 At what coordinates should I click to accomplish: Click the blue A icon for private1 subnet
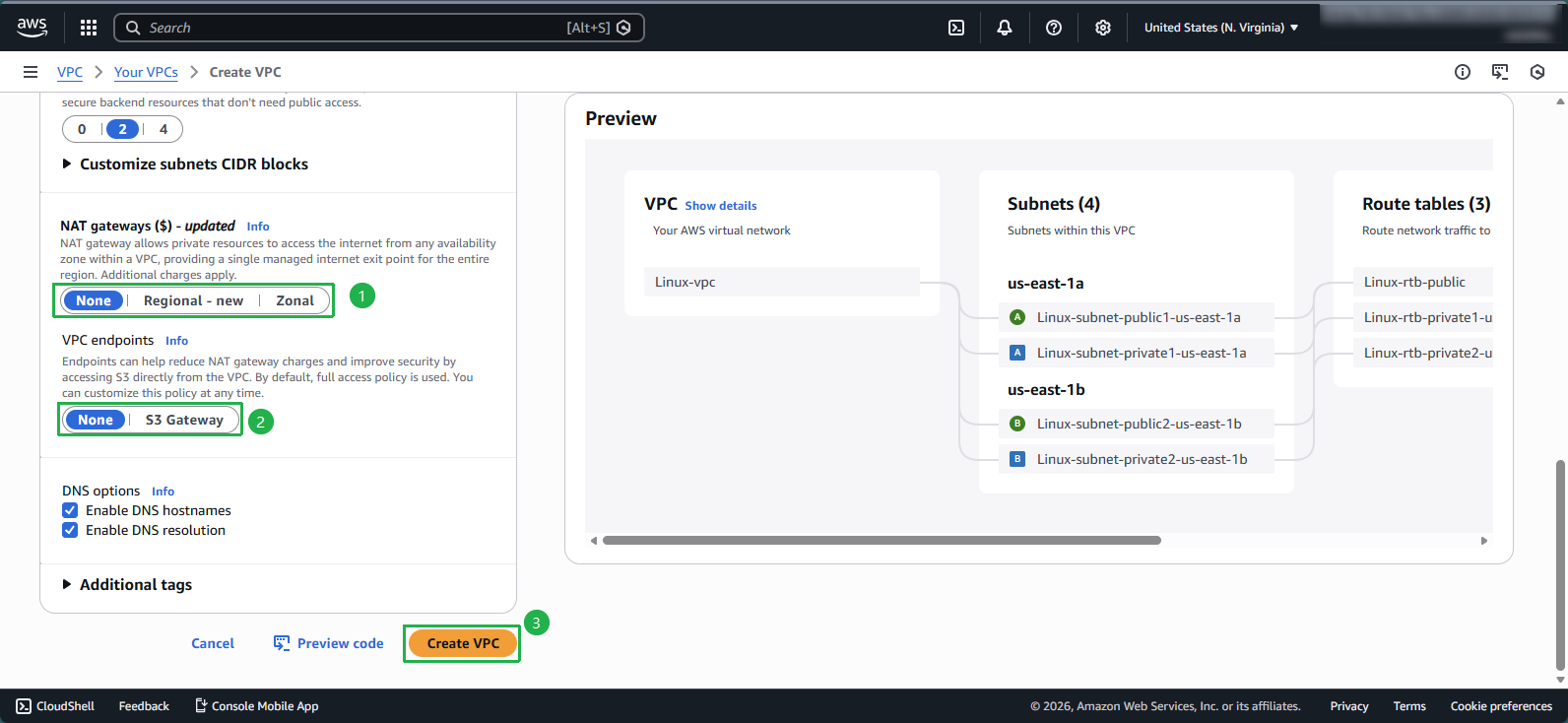(x=1018, y=353)
